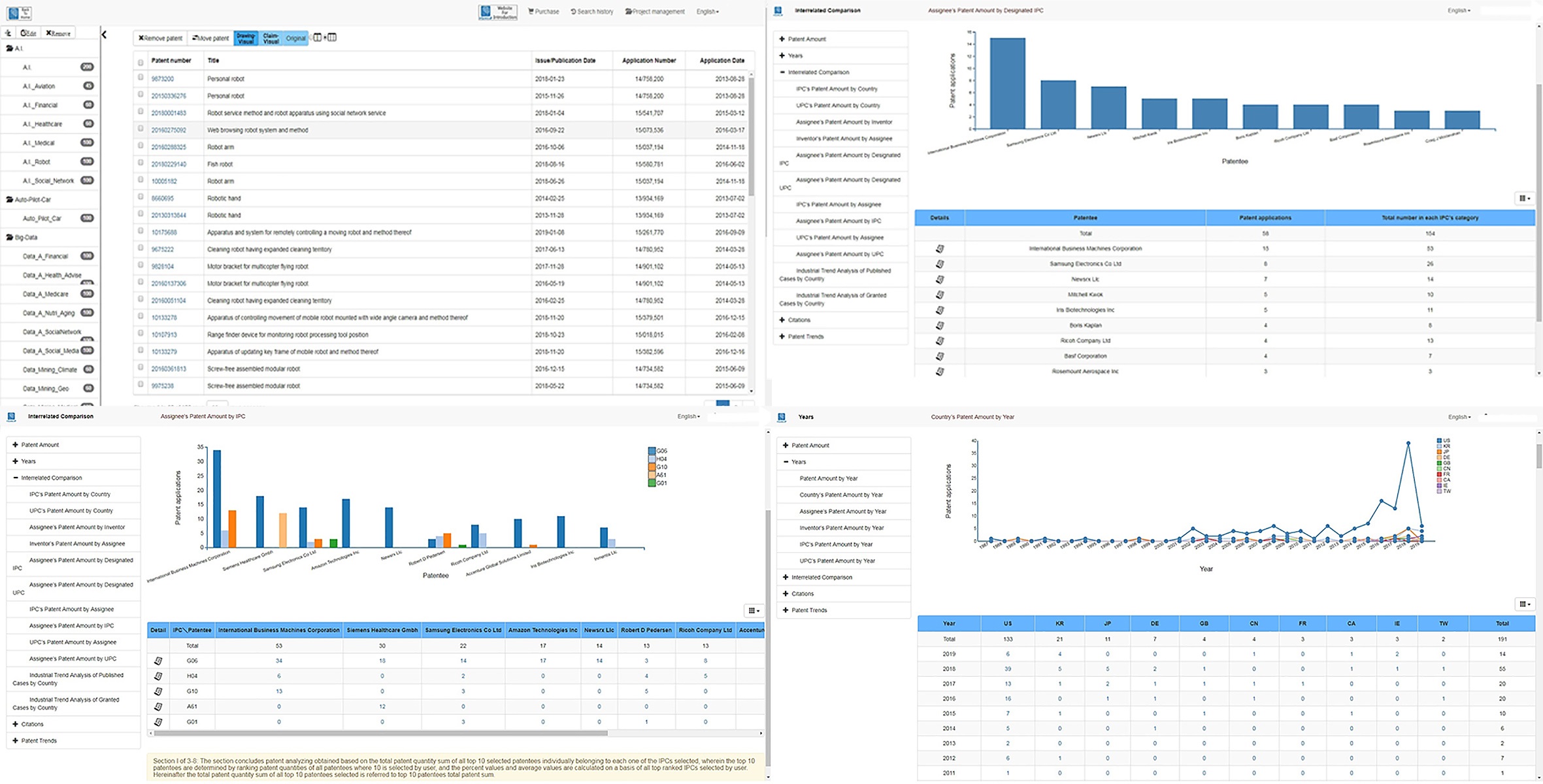Check the box for patent 20180001483

point(141,112)
